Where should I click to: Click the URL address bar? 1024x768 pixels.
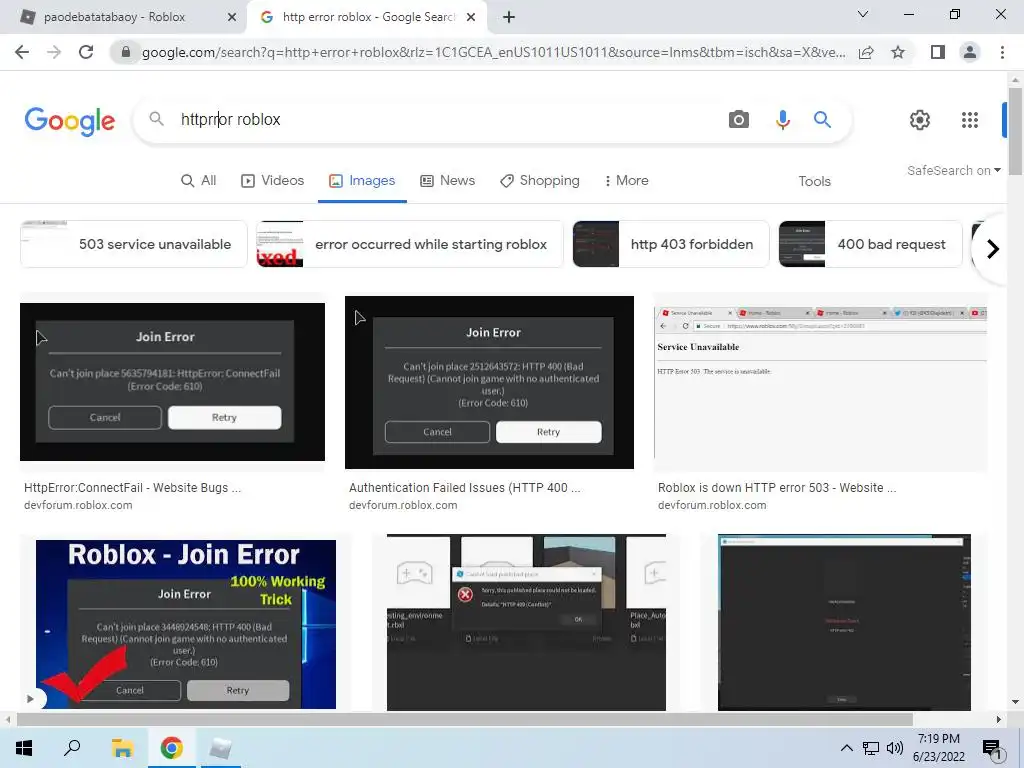(493, 52)
